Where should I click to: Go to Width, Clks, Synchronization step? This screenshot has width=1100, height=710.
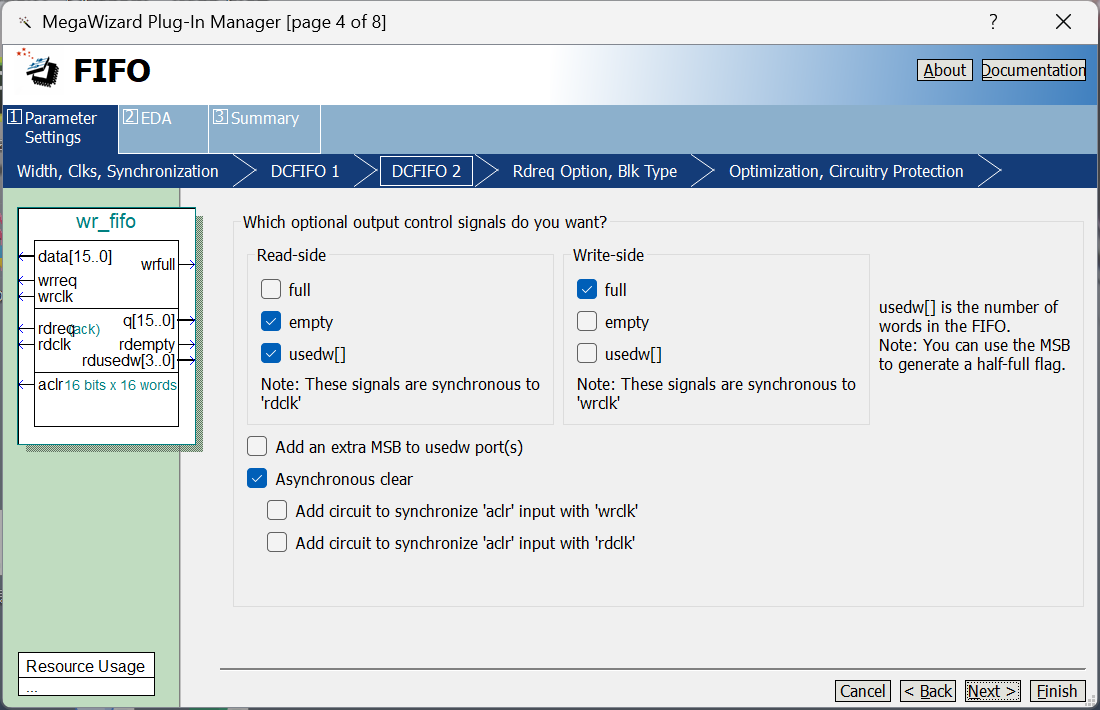(x=118, y=171)
